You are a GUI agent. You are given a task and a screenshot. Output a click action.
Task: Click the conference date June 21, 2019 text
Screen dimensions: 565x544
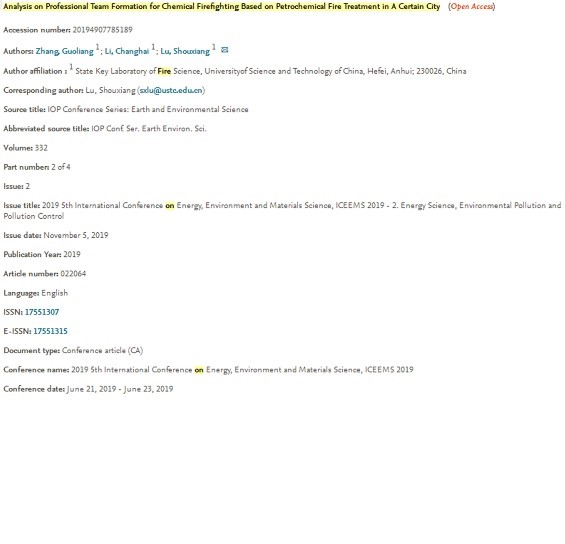tap(92, 389)
